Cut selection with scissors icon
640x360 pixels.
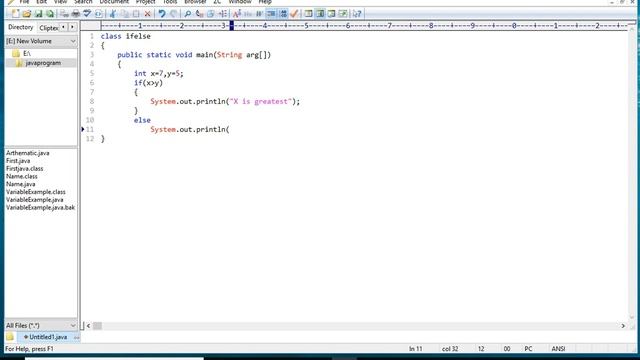113,14
